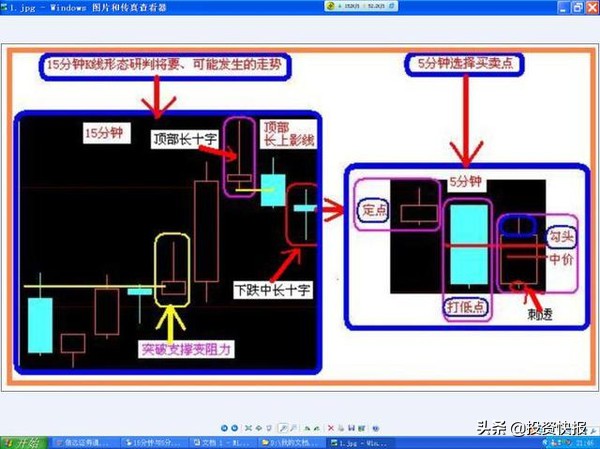Screen dimensions: 600x449
Task: Switch to the 15分钟 taskbar window
Action: (x=153, y=442)
